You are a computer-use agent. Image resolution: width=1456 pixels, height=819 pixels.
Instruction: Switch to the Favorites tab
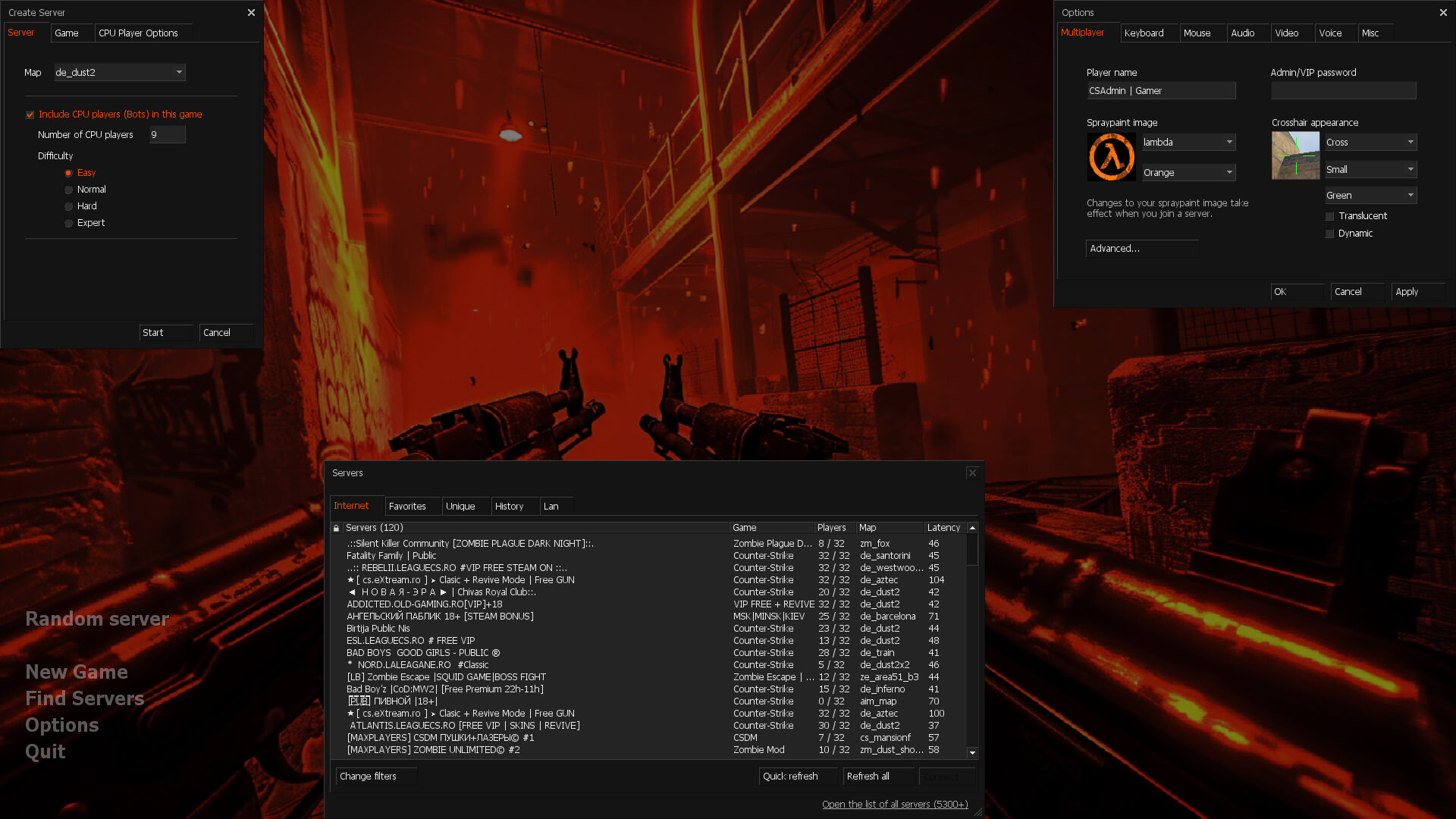[407, 506]
